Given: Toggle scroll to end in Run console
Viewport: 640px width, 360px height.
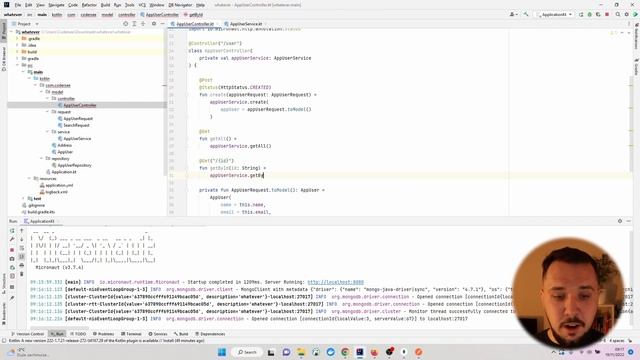Looking at the screenshot, I should (22, 256).
